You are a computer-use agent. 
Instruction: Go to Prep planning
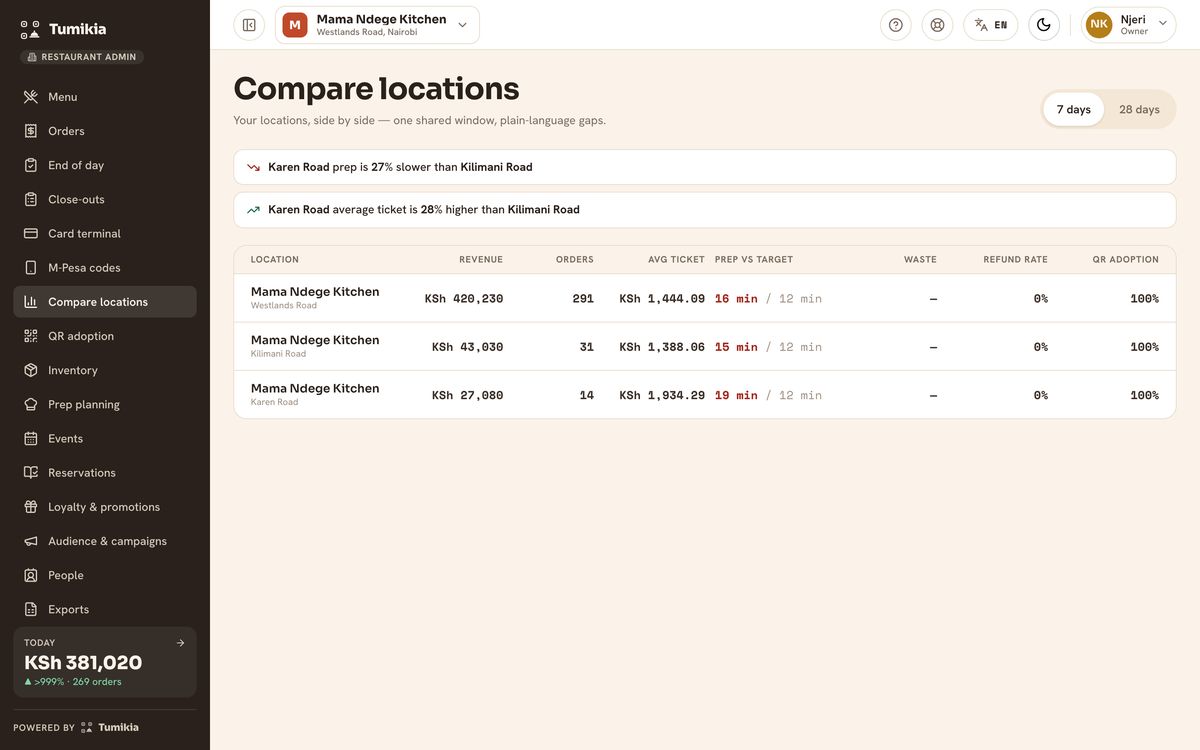tap(105, 404)
